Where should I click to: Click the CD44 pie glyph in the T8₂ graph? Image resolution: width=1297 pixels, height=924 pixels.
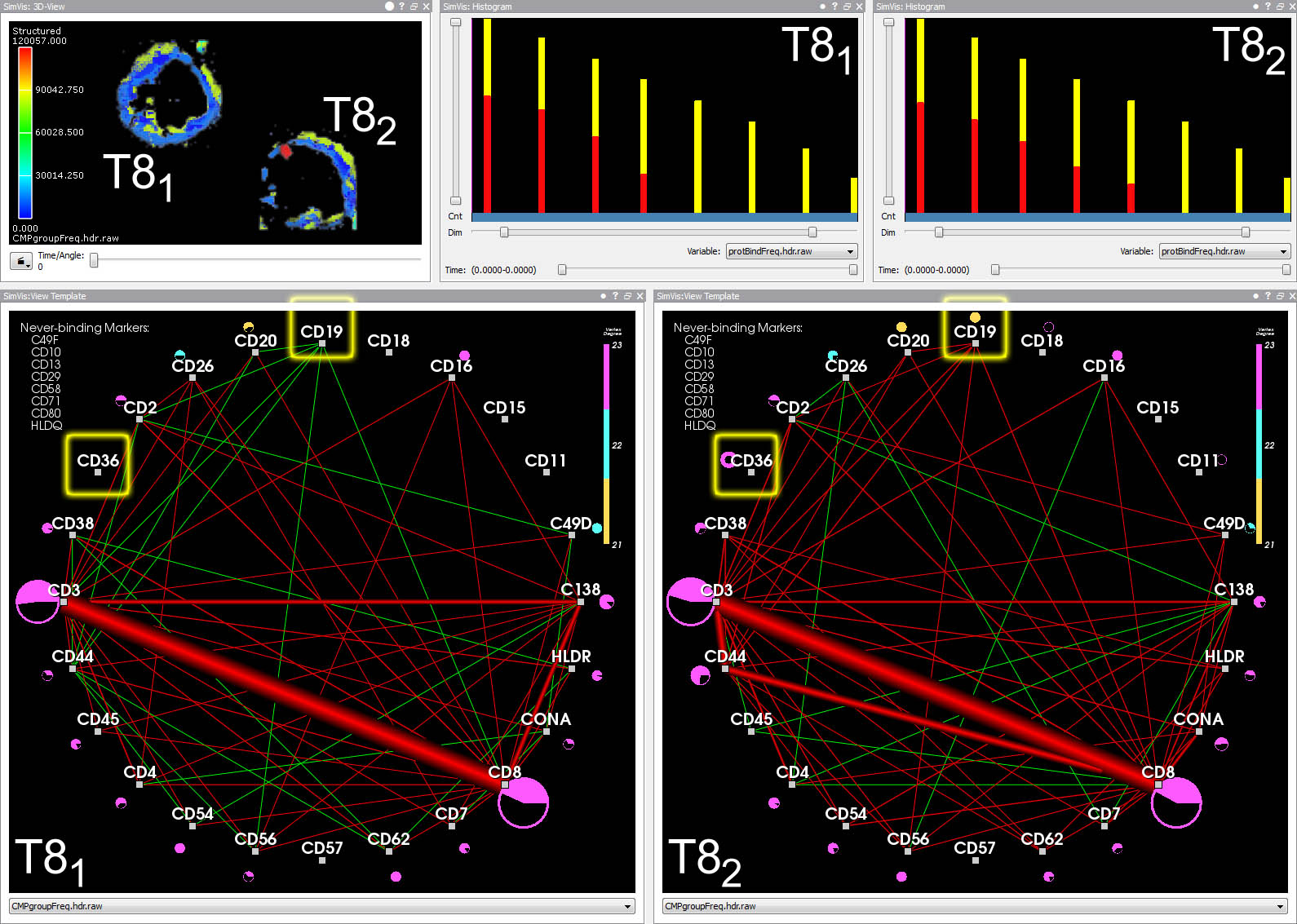[700, 675]
